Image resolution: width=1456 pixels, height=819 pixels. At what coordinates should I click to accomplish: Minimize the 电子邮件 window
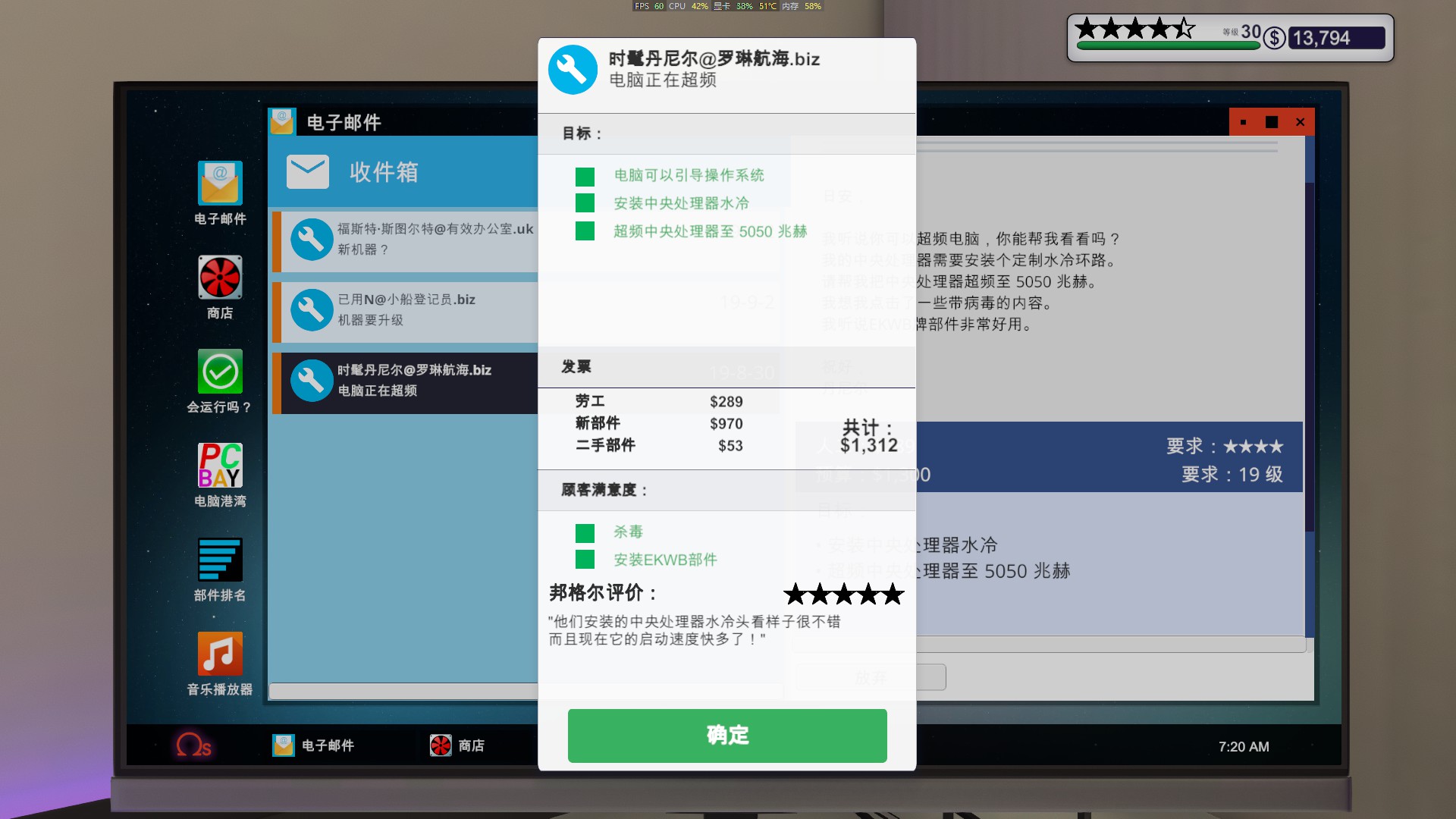tap(1244, 122)
